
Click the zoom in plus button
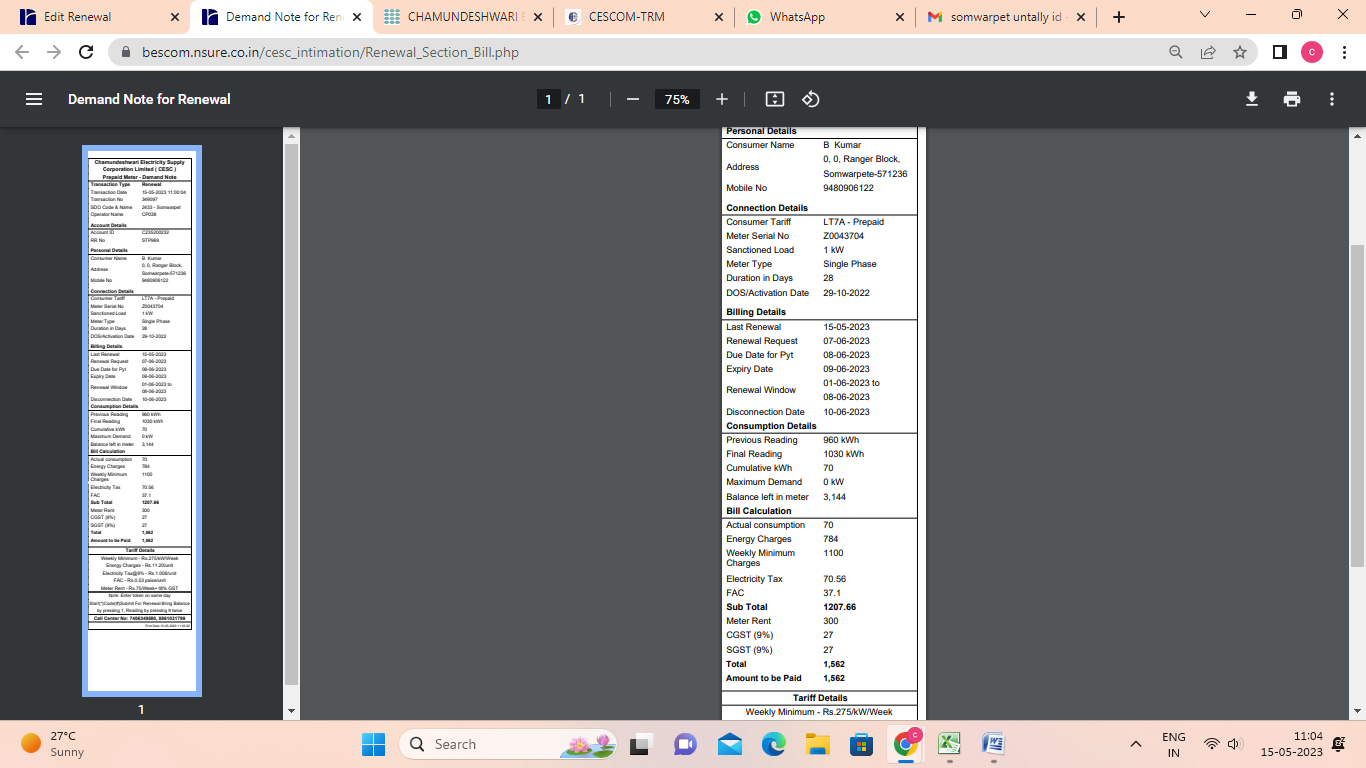point(722,99)
